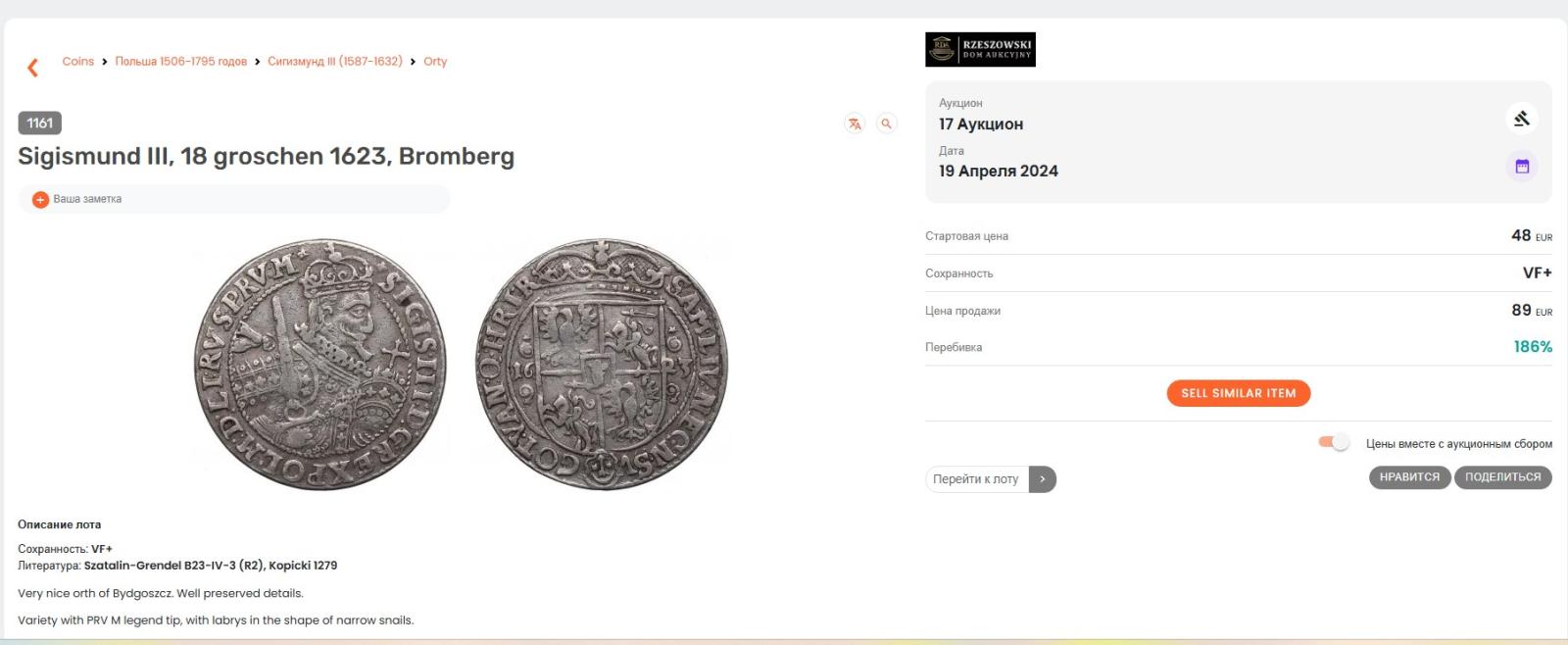
Task: Click the arrow next to Перейти к лоту
Action: point(1043,479)
